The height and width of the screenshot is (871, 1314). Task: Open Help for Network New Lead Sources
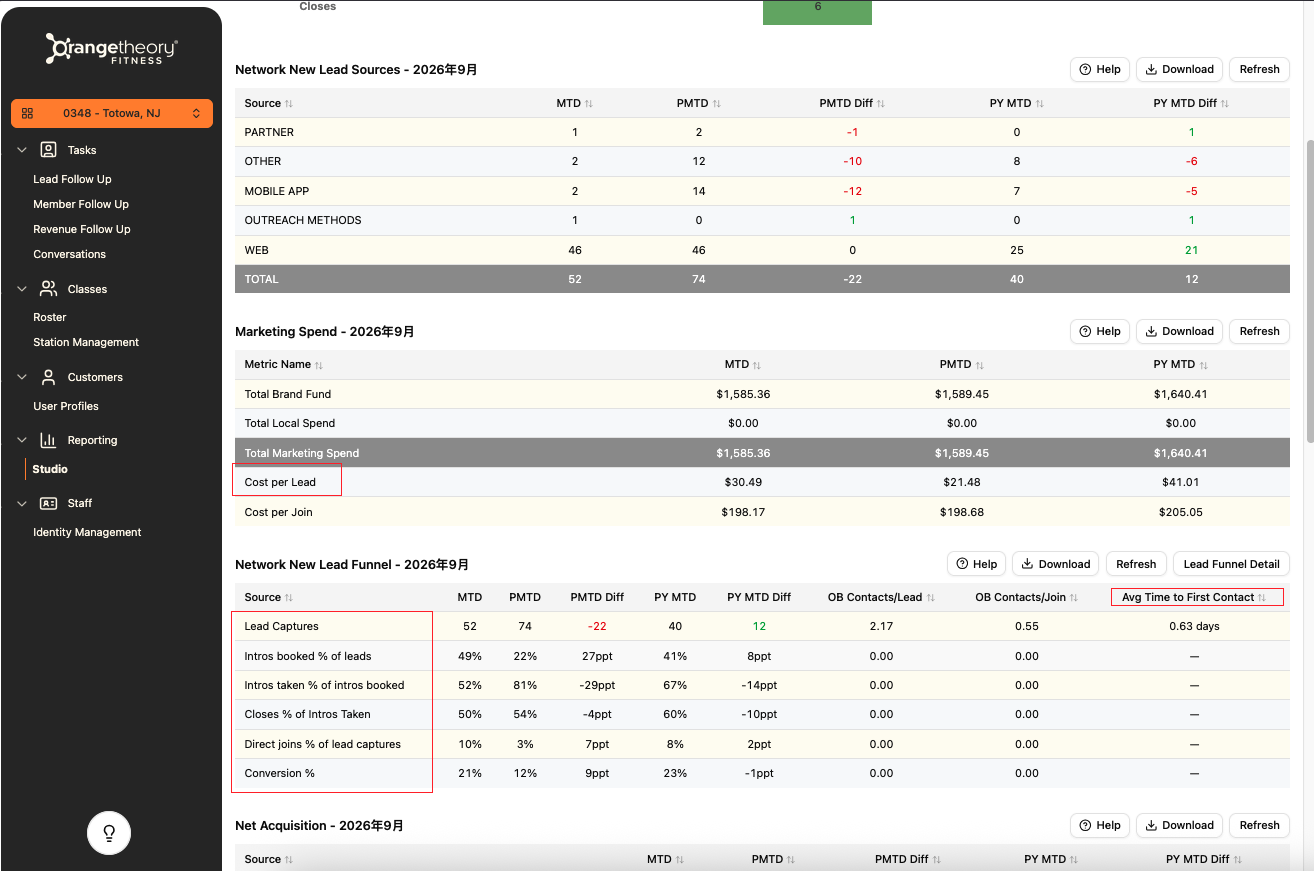pos(1100,69)
